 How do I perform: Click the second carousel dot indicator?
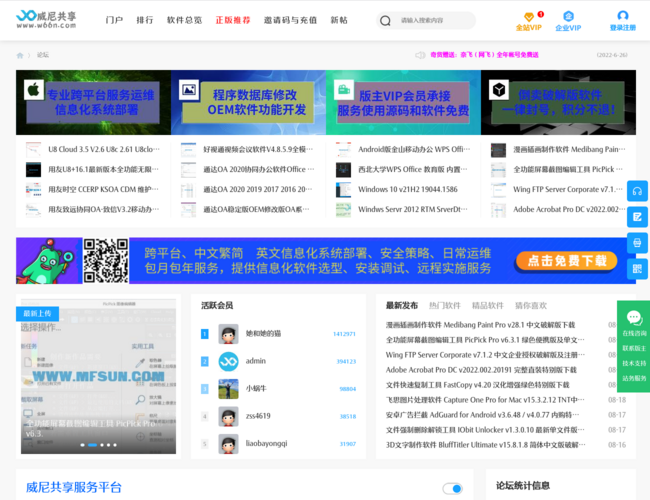click(x=92, y=445)
